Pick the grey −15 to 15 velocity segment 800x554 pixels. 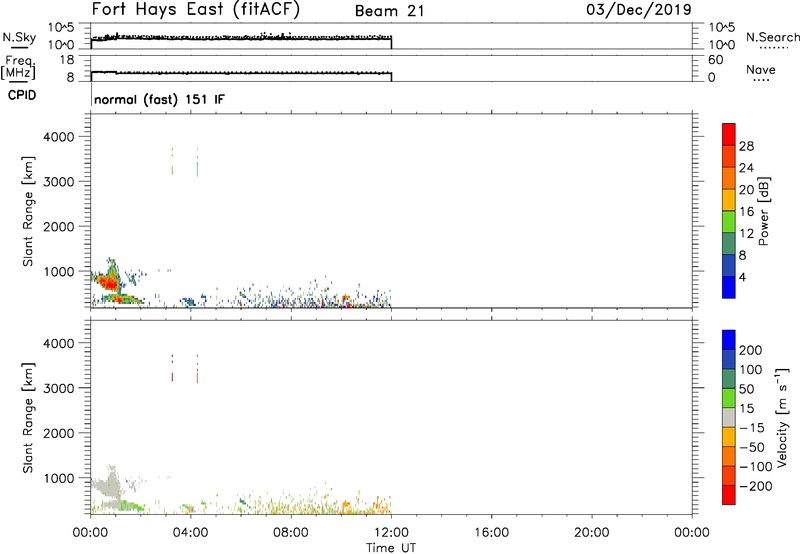[x=729, y=417]
